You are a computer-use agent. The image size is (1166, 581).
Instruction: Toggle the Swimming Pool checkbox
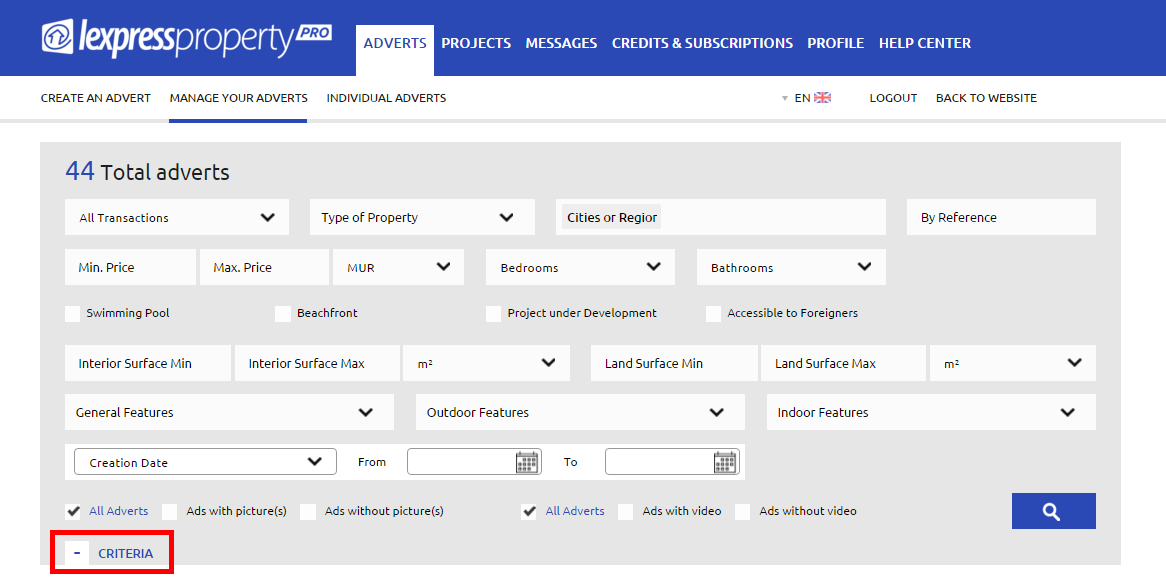(72, 313)
